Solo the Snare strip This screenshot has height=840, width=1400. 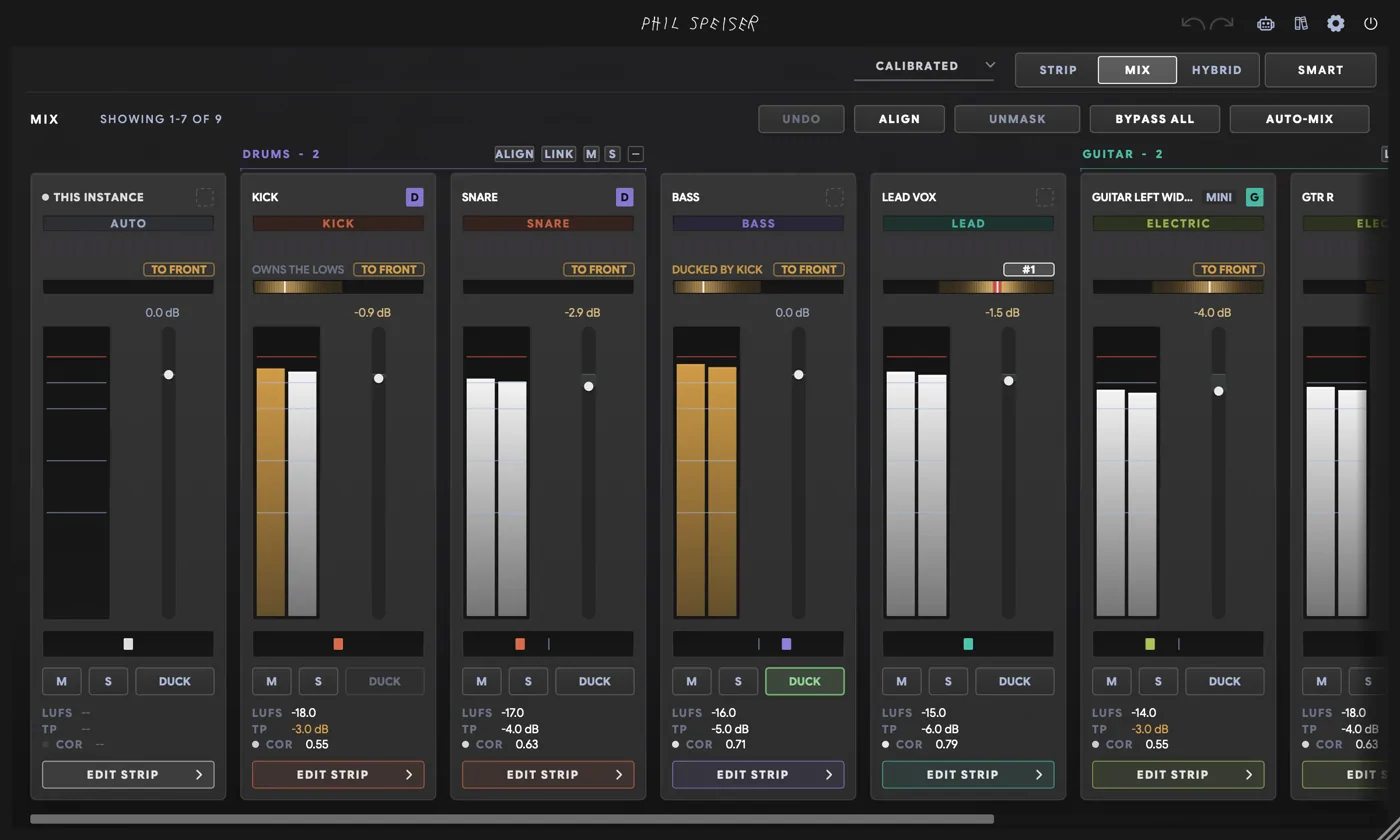point(528,681)
